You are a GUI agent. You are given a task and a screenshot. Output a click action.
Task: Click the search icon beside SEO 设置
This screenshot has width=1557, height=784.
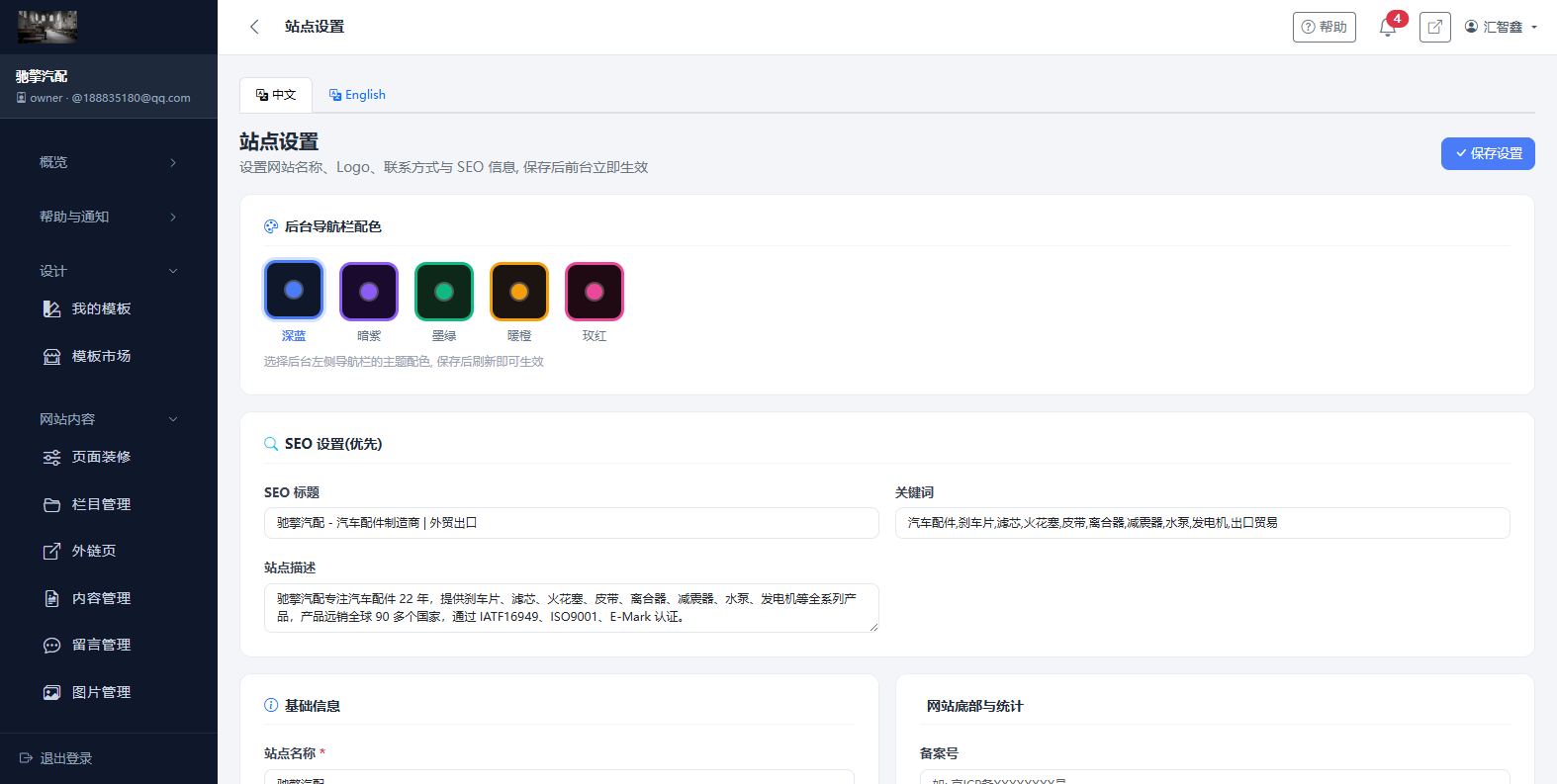tap(271, 444)
